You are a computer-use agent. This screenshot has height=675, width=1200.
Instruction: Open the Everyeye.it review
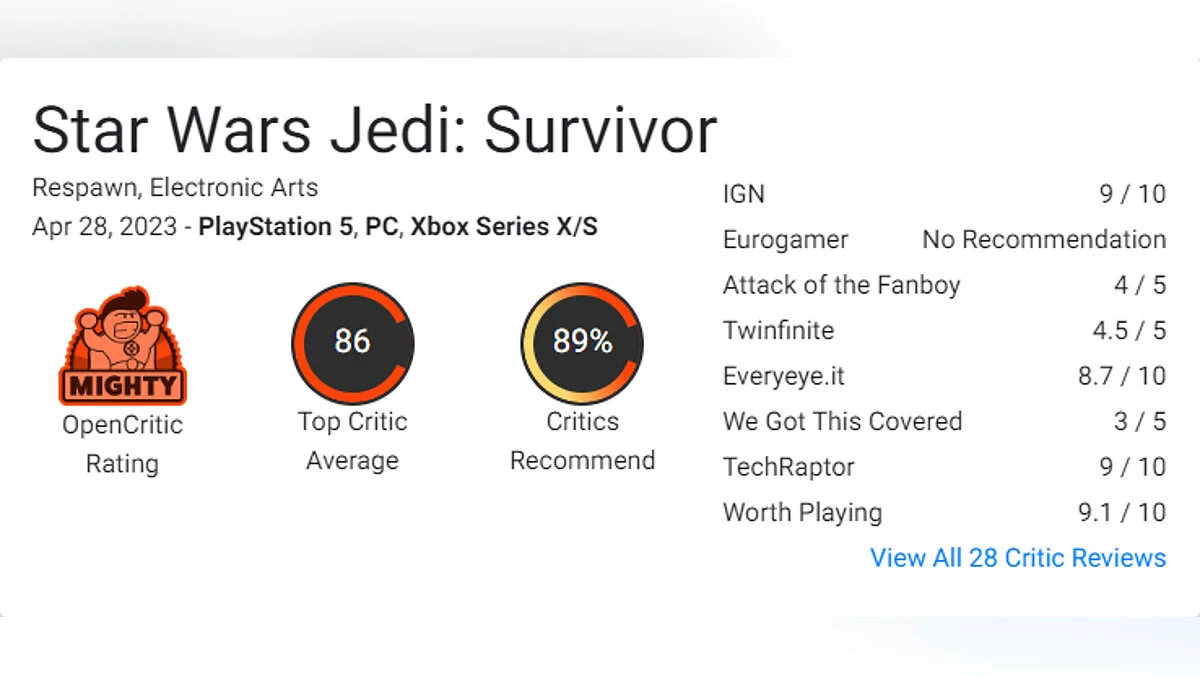point(784,376)
